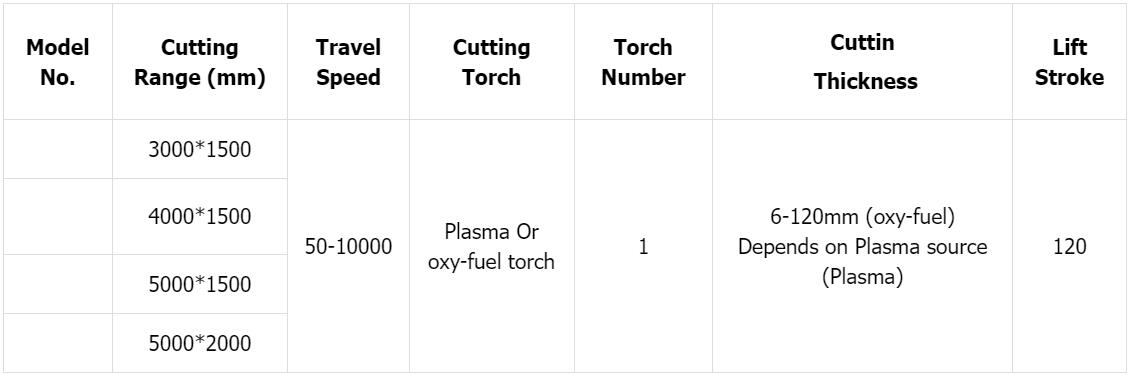Select the torch number value 1
This screenshot has height=375, width=1130.
click(643, 247)
